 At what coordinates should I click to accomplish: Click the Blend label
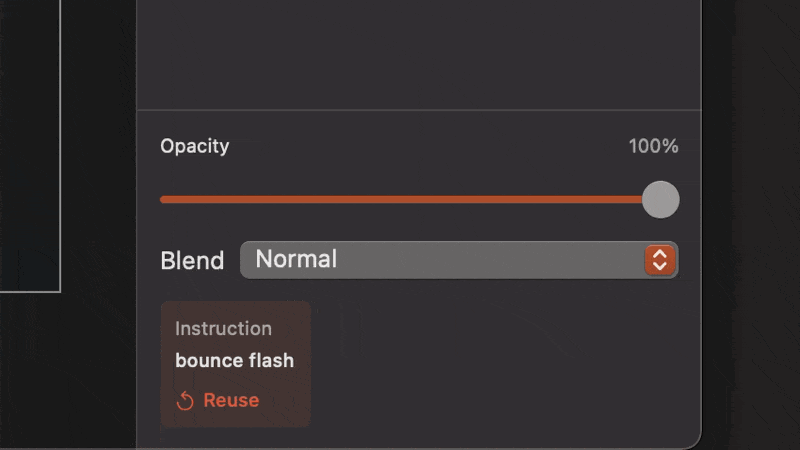point(192,261)
